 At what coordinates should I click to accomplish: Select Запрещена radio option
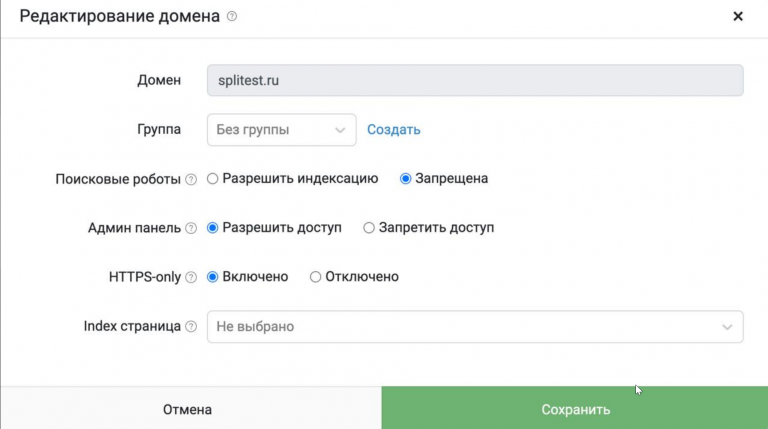pos(406,179)
